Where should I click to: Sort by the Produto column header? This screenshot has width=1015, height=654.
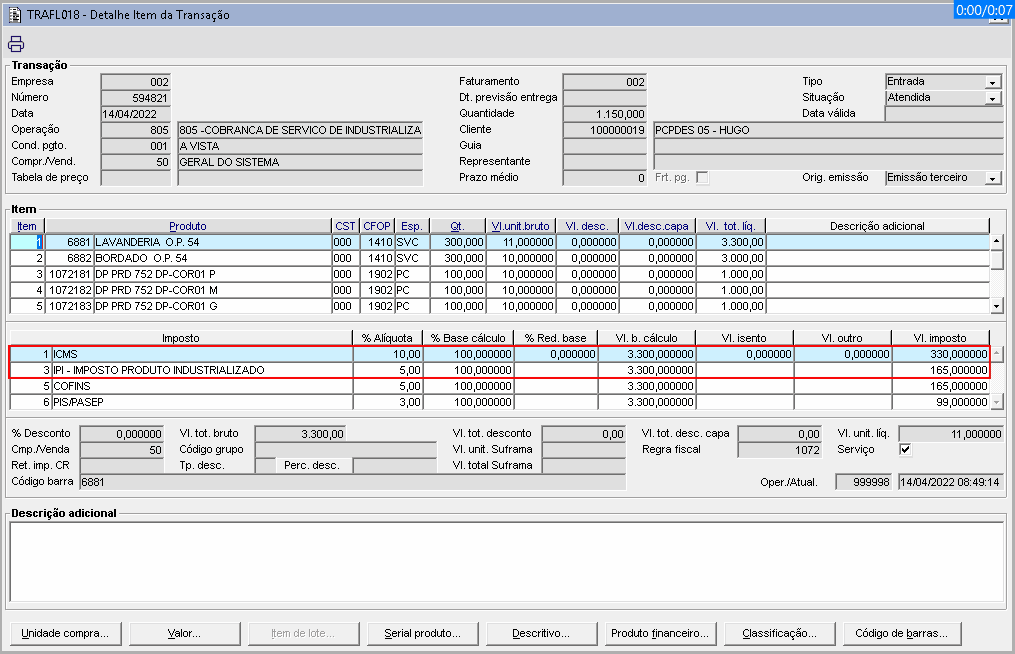tap(188, 226)
